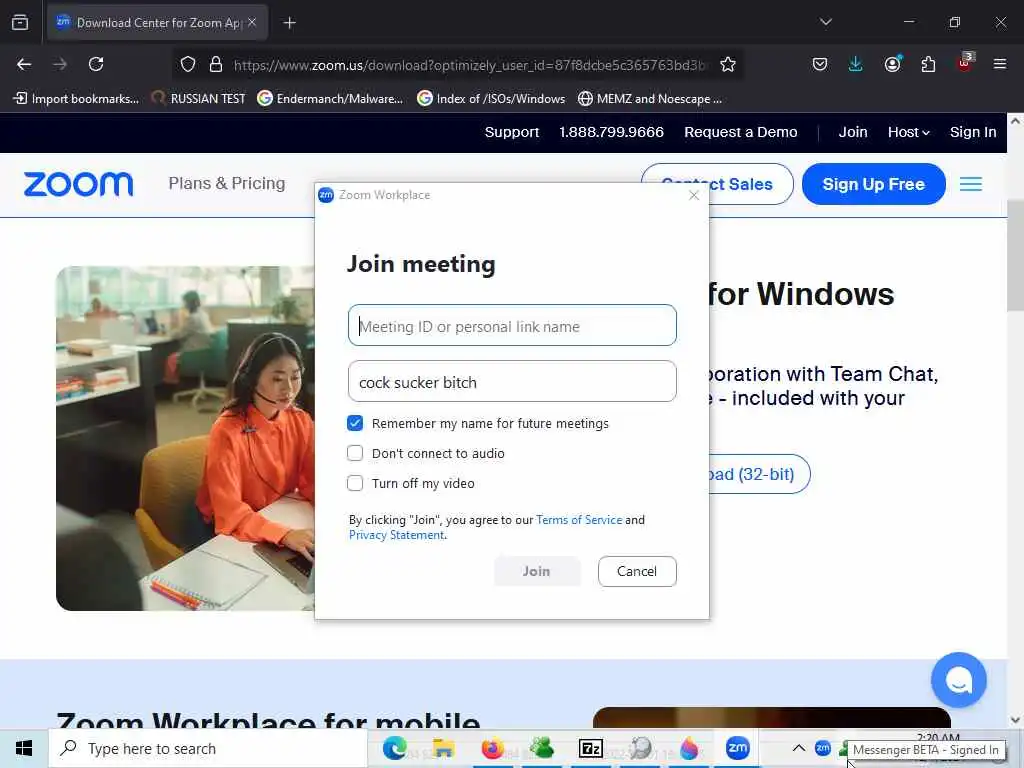Go back with the browser back arrow

pyautogui.click(x=24, y=64)
